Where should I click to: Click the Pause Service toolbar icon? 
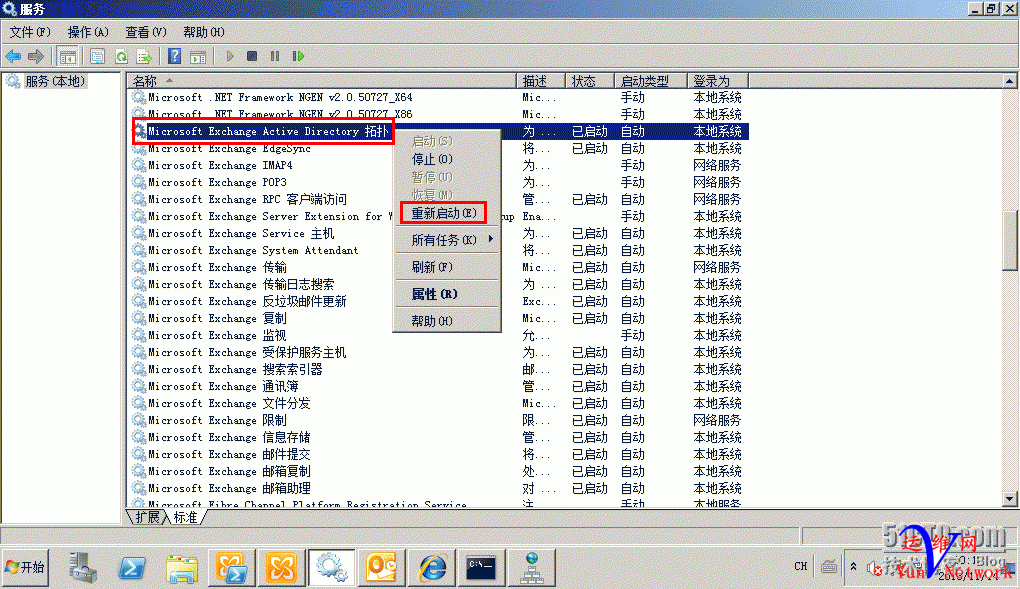pyautogui.click(x=275, y=57)
